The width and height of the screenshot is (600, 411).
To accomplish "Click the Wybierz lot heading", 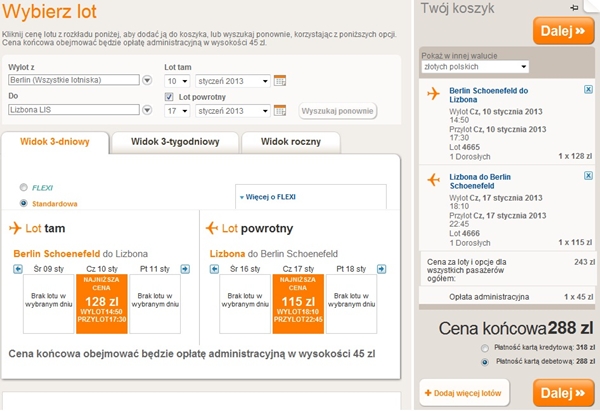I will click(x=49, y=11).
